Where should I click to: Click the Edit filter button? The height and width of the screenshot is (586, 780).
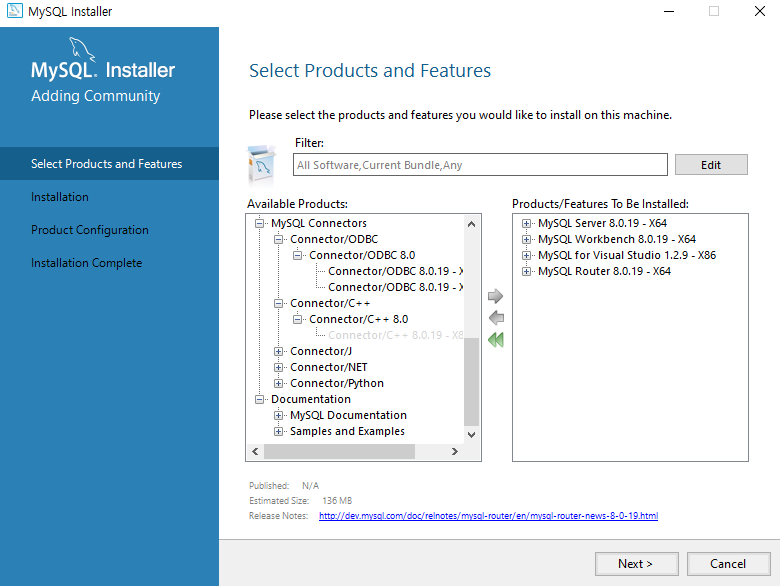click(x=711, y=165)
